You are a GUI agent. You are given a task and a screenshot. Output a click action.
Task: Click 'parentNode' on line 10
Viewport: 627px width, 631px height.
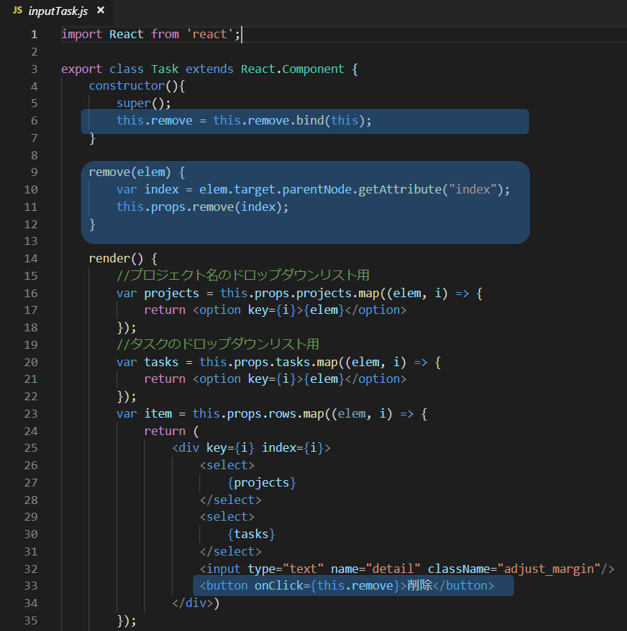point(317,190)
